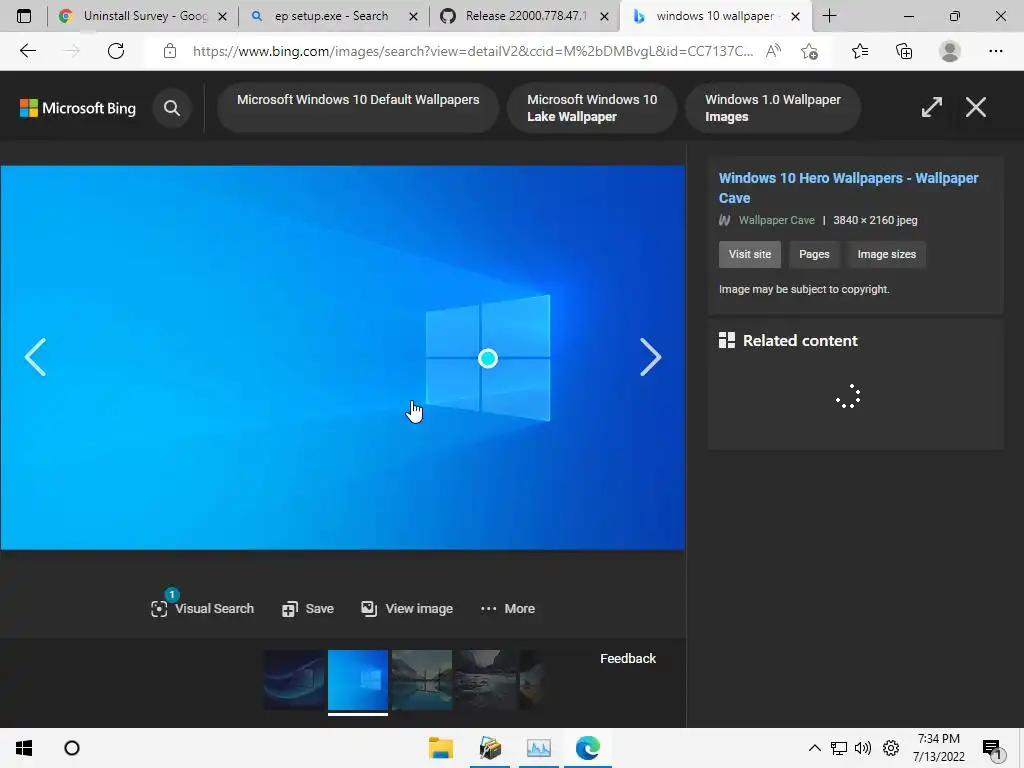Click the Feedback link
The width and height of the screenshot is (1024, 768).
point(628,658)
